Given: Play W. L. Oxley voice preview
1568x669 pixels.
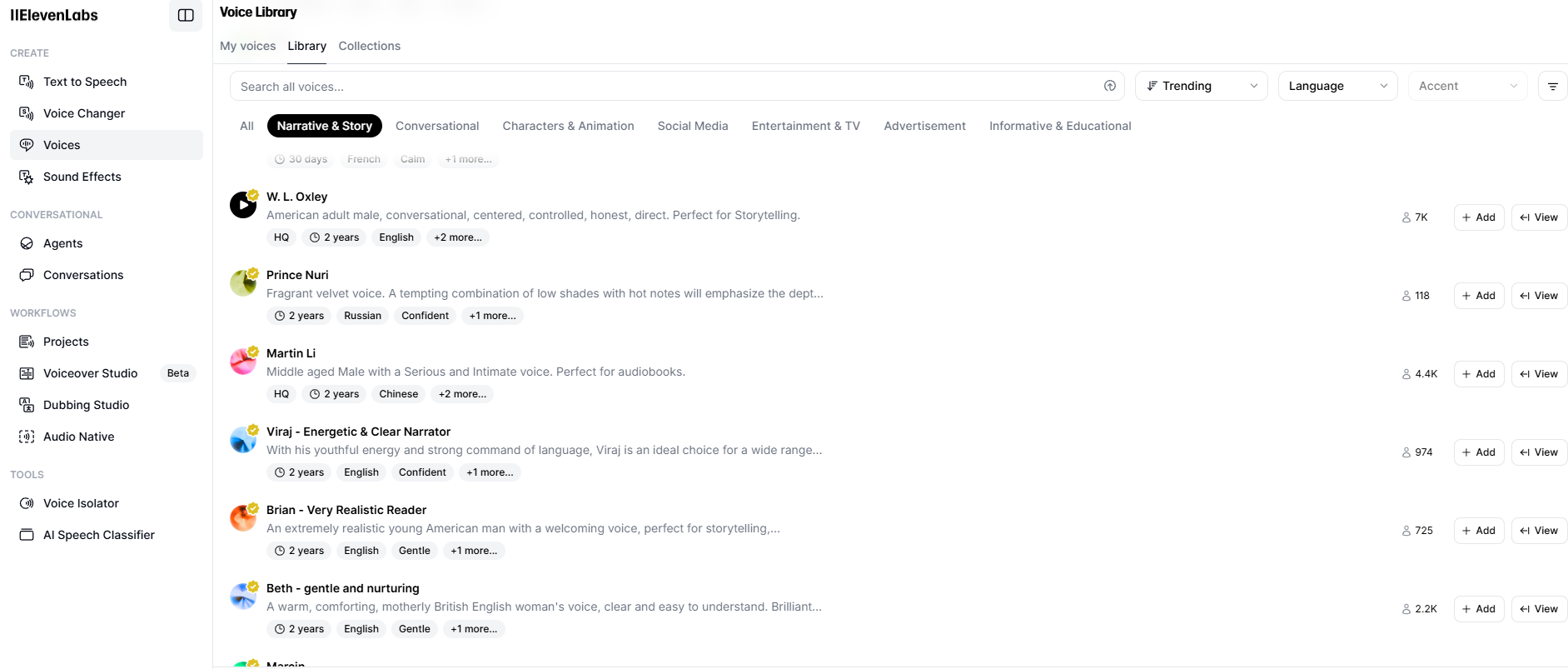Looking at the screenshot, I should [x=243, y=204].
